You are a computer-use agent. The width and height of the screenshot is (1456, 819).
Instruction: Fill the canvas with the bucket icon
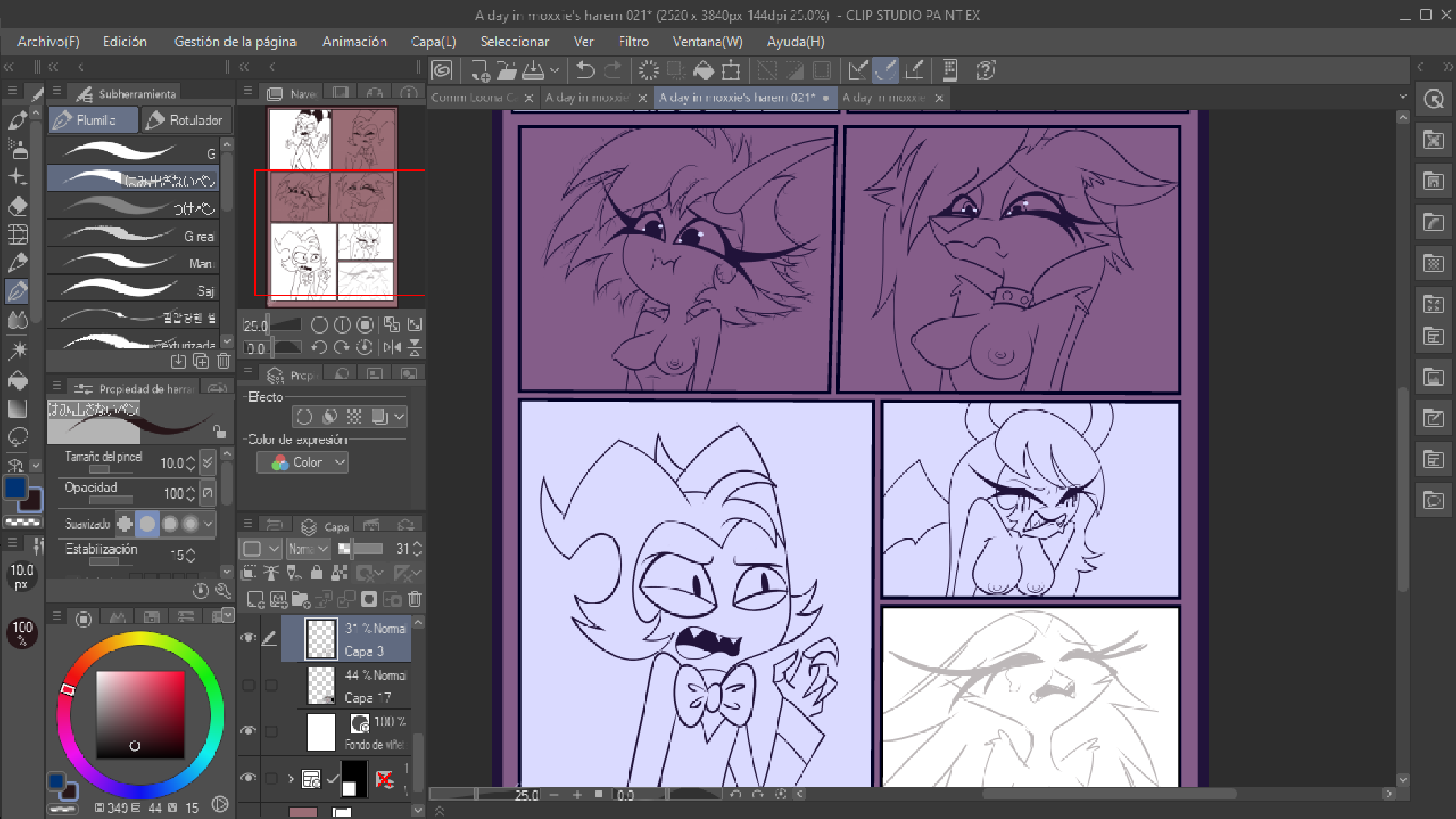704,71
